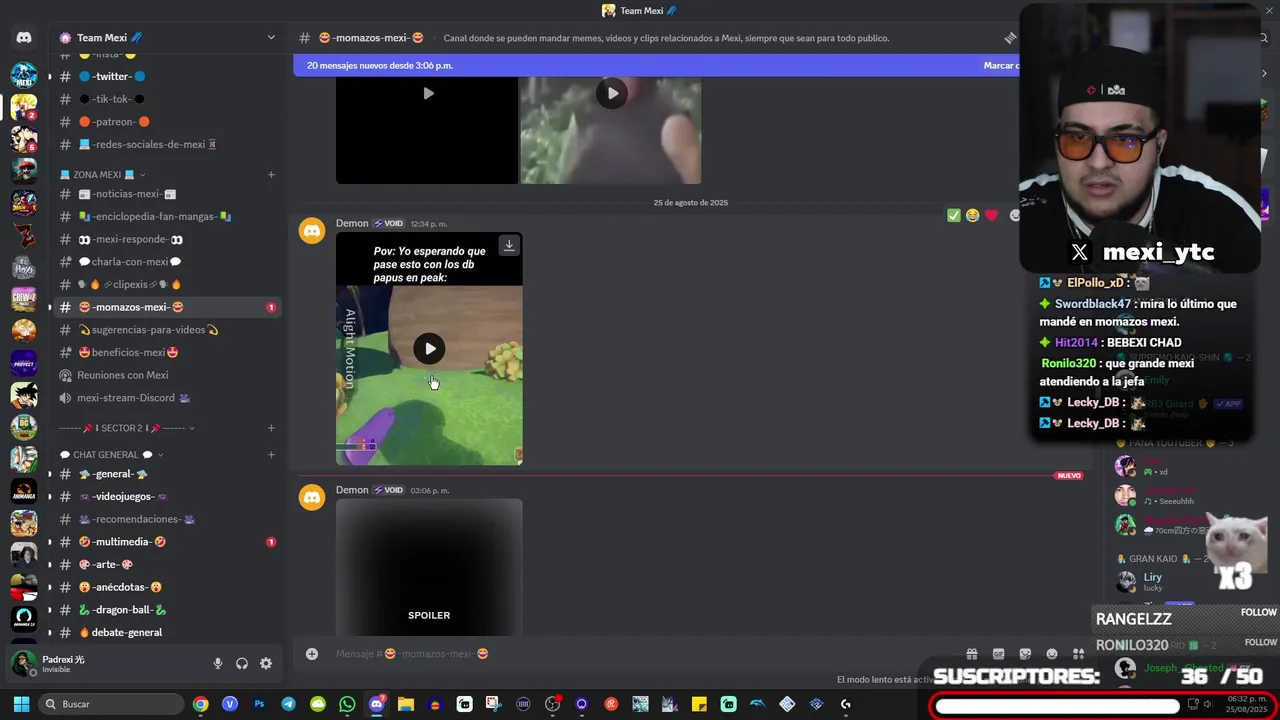The height and width of the screenshot is (720, 1280).
Task: Open Windows Start menu
Action: (21, 704)
